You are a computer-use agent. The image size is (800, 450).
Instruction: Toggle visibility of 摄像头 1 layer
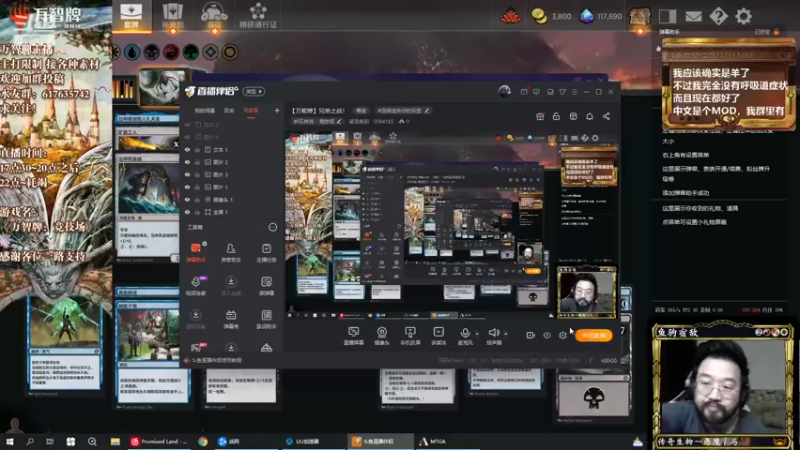tap(187, 199)
